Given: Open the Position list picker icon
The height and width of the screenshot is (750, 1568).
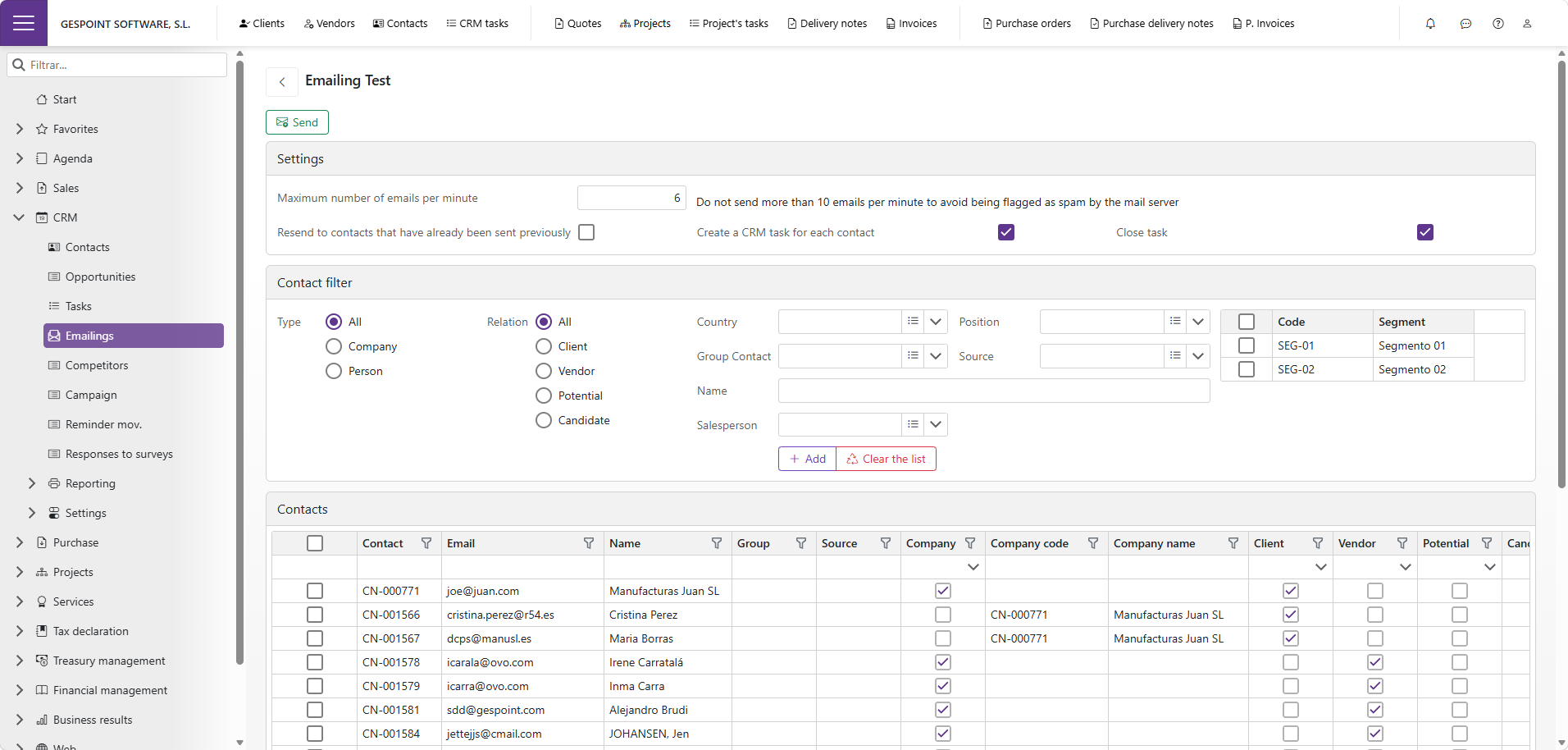Looking at the screenshot, I should coord(1175,322).
